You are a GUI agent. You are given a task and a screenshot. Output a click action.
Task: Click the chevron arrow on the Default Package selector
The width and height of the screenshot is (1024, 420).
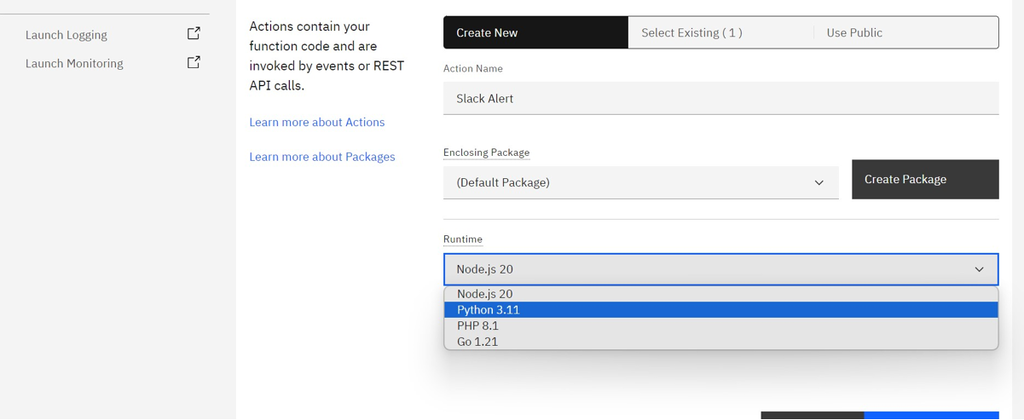[x=819, y=183]
